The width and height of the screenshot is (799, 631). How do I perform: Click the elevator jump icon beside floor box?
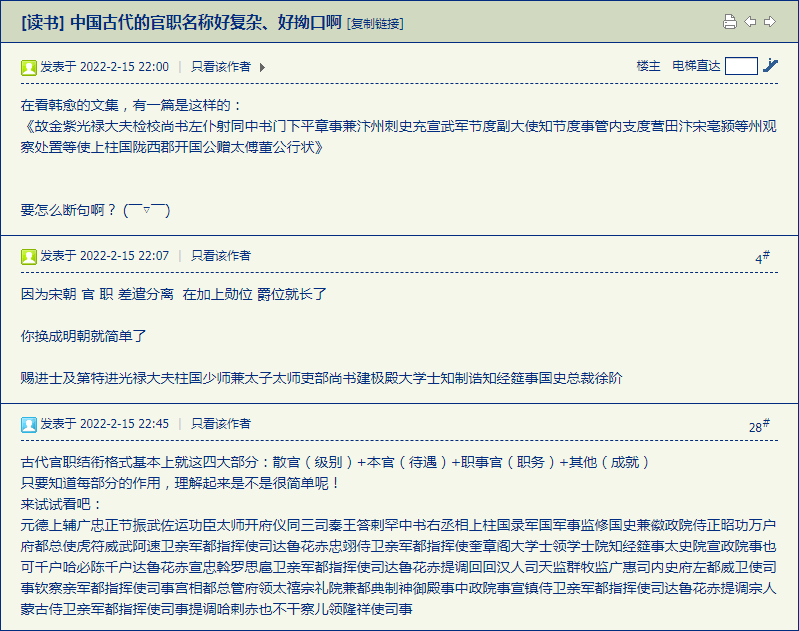tap(770, 66)
